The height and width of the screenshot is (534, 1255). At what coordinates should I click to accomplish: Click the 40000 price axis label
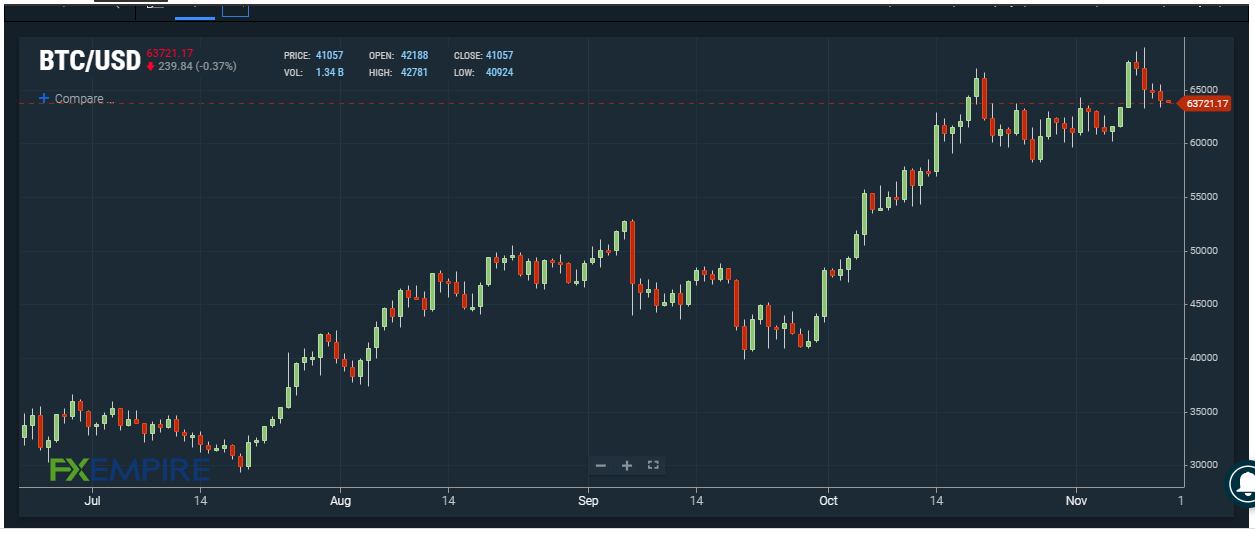(1204, 358)
